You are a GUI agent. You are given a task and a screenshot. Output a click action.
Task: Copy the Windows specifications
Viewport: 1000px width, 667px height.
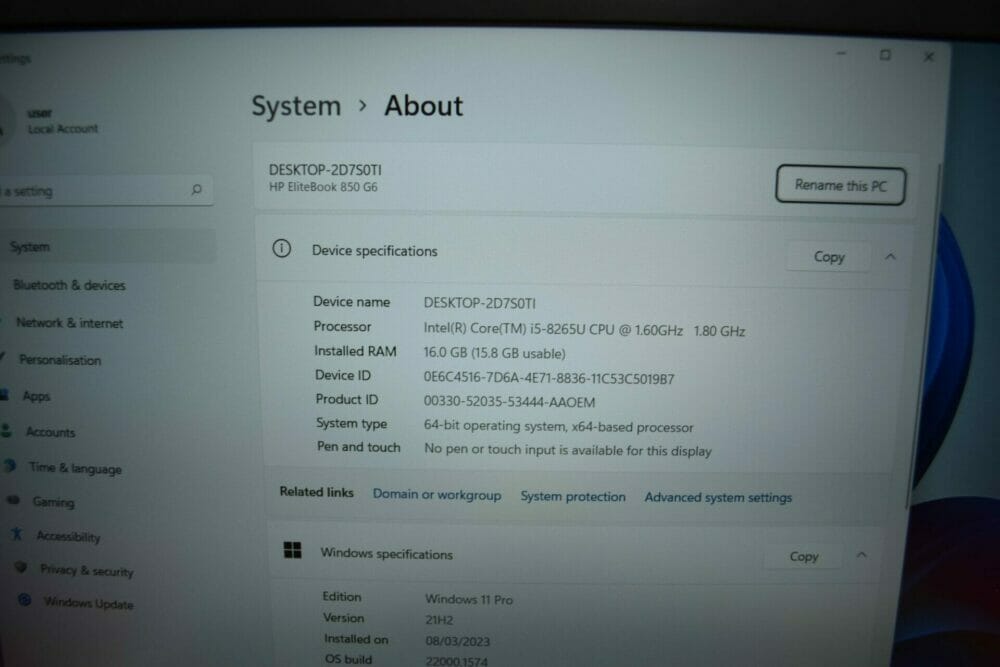tap(804, 556)
